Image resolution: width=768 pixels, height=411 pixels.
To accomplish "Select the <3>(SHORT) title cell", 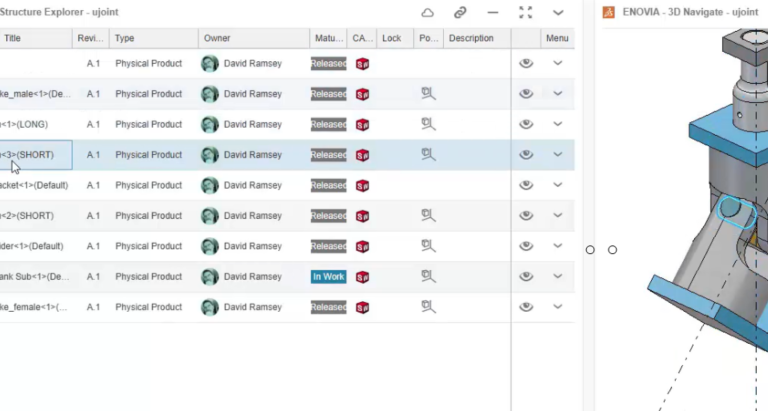I will (36, 155).
